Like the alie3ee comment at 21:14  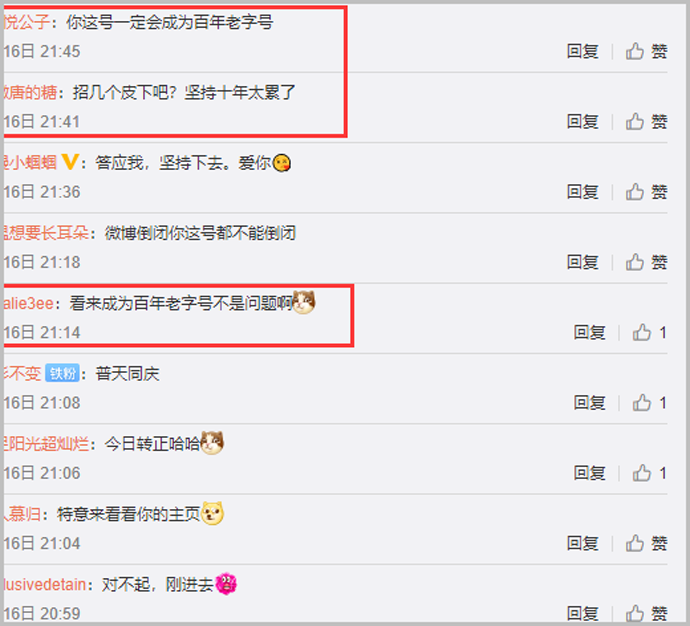coord(650,333)
